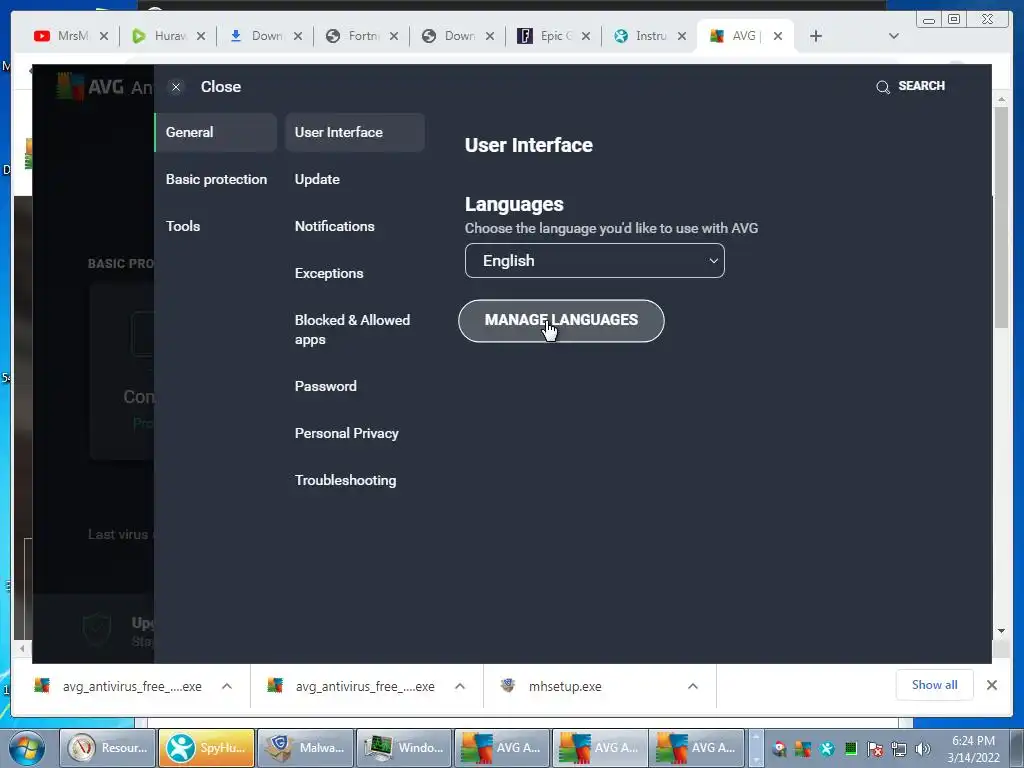
Task: Open the Windows Start menu
Action: [27, 748]
